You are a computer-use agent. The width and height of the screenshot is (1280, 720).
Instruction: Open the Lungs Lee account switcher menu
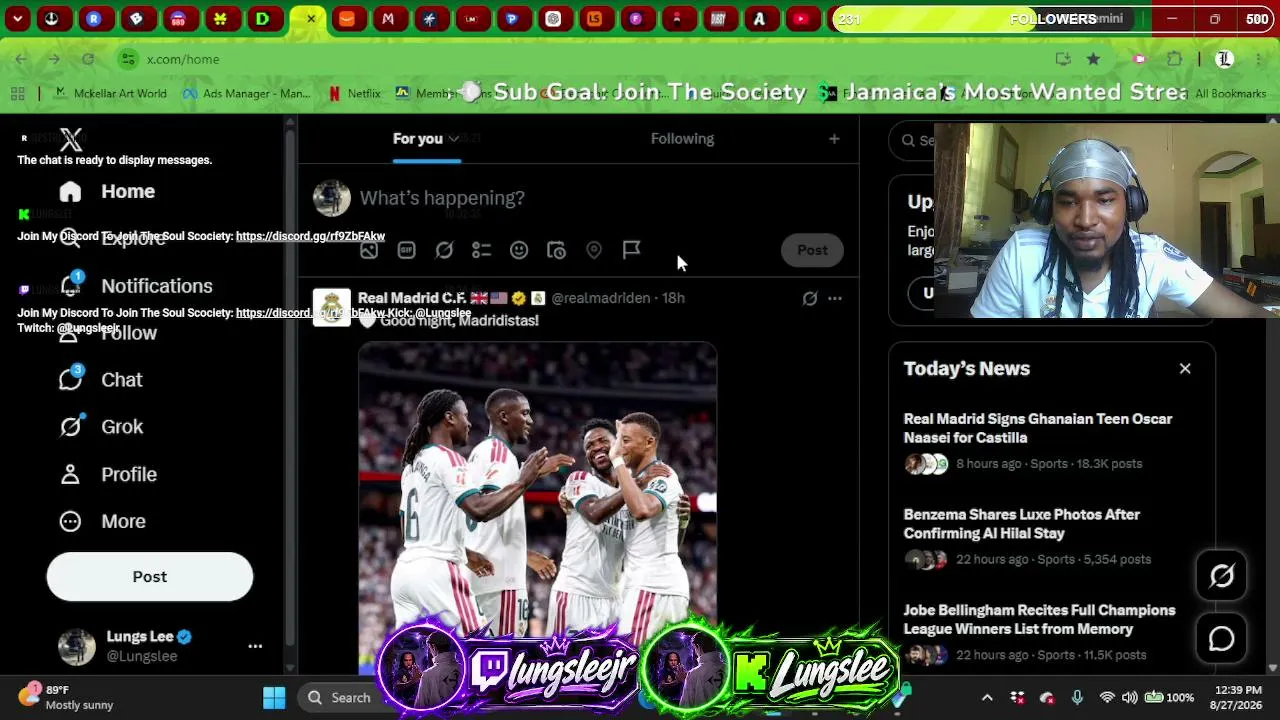click(x=255, y=646)
